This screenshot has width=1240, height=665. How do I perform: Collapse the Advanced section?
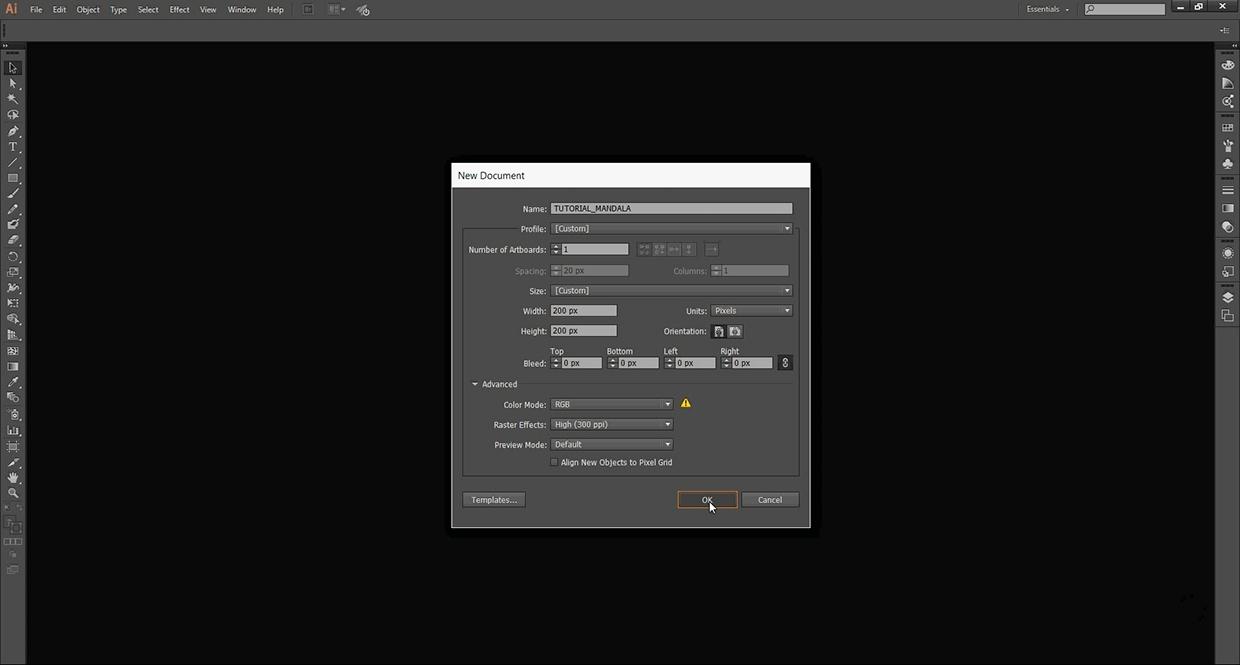[x=475, y=384]
